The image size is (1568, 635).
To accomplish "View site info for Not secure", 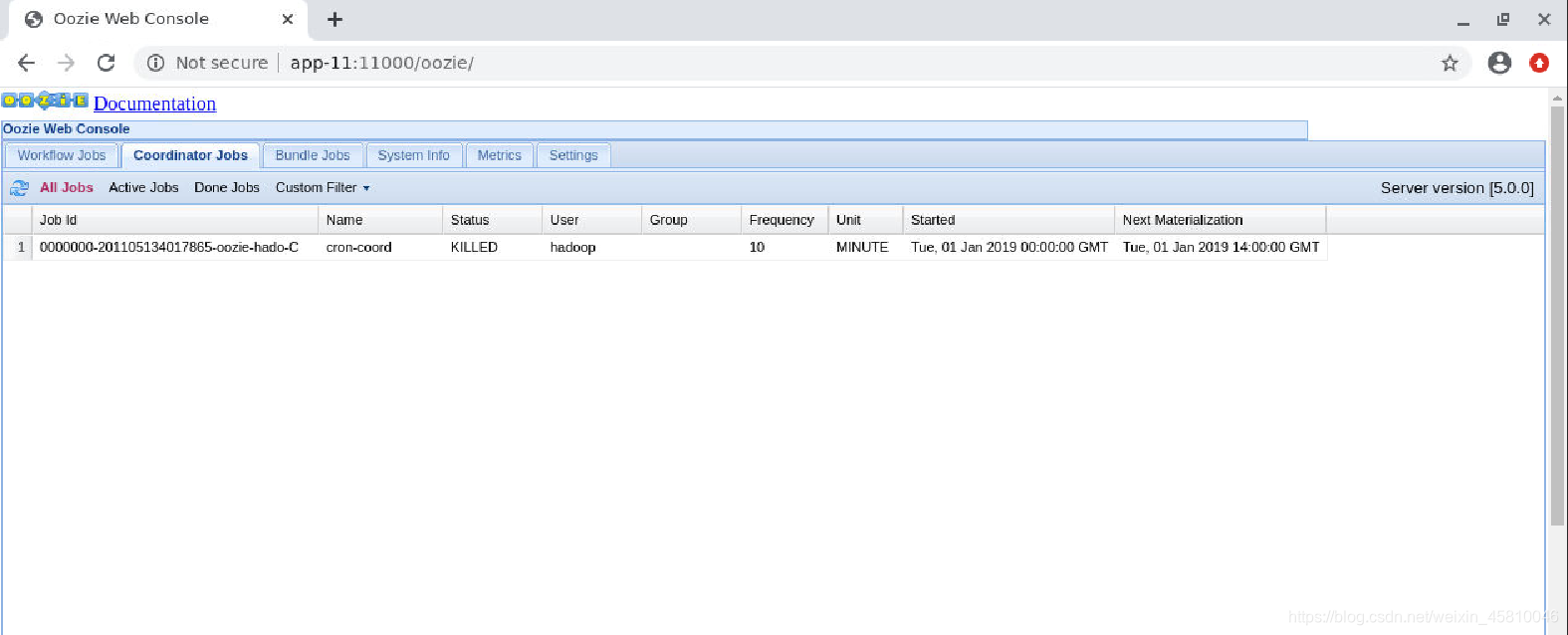I will [207, 63].
